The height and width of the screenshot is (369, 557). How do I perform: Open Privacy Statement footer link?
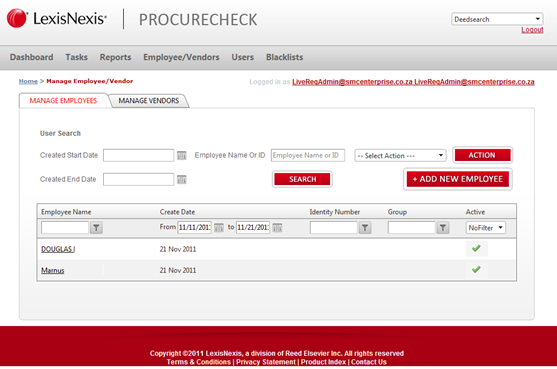(x=266, y=362)
